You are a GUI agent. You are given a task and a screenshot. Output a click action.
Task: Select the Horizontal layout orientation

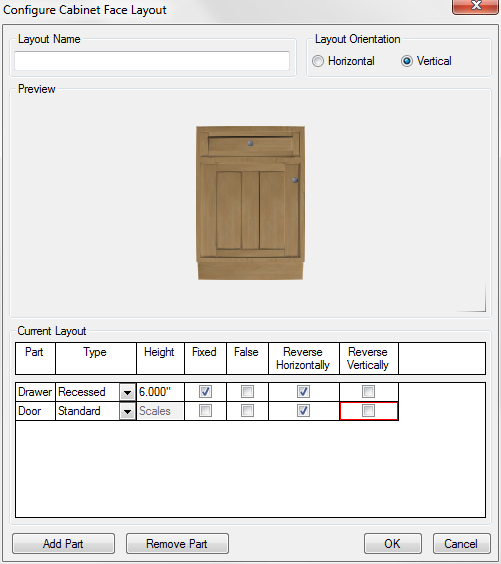(318, 61)
